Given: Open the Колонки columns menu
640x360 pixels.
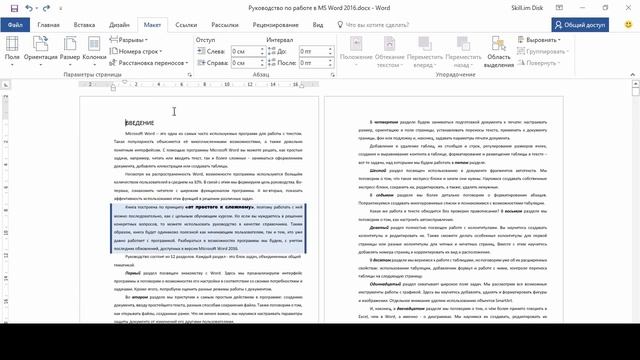Looking at the screenshot, I should tap(94, 51).
